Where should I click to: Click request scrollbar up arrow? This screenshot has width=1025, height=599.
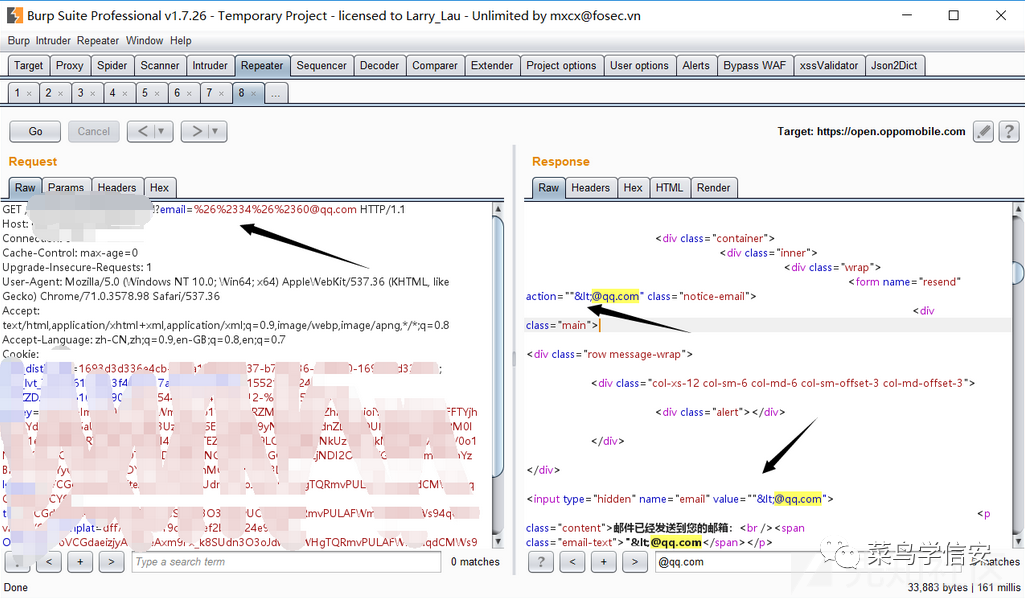498,209
